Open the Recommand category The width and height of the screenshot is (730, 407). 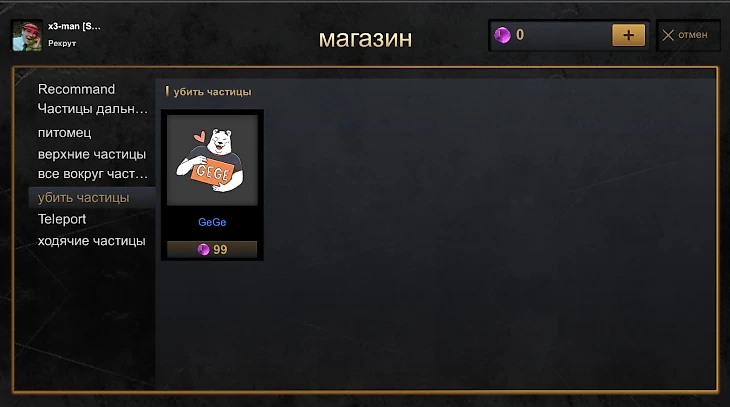point(76,89)
